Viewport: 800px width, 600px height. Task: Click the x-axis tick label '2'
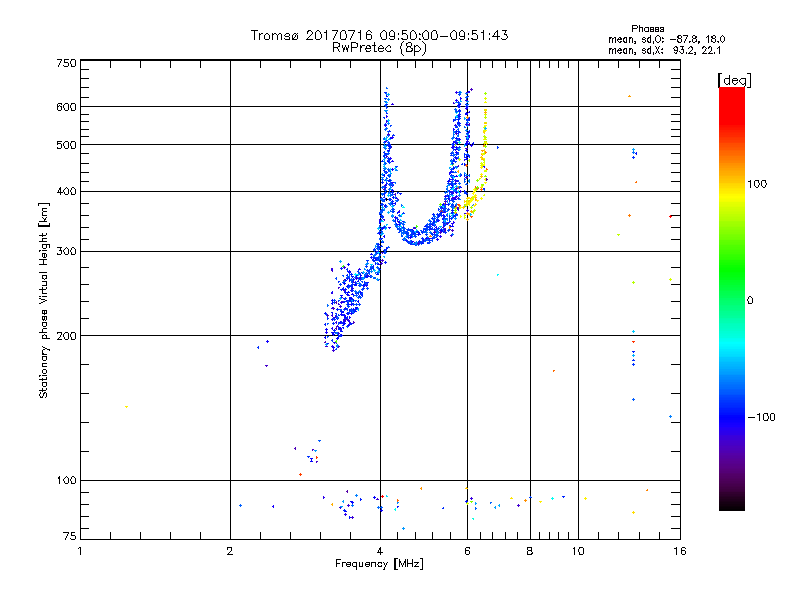click(x=230, y=551)
